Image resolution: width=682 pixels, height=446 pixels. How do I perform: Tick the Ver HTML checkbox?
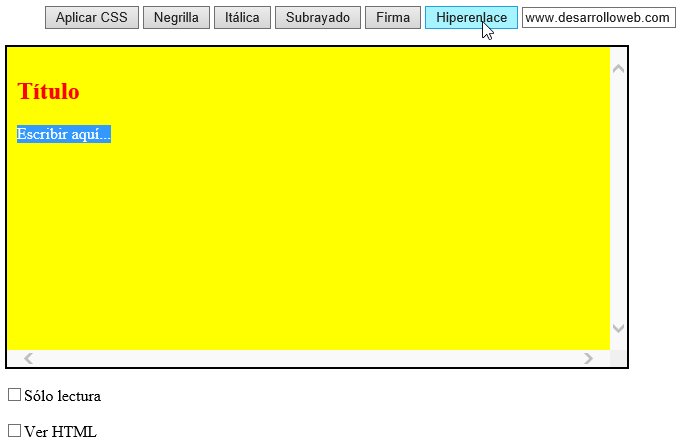(14, 431)
